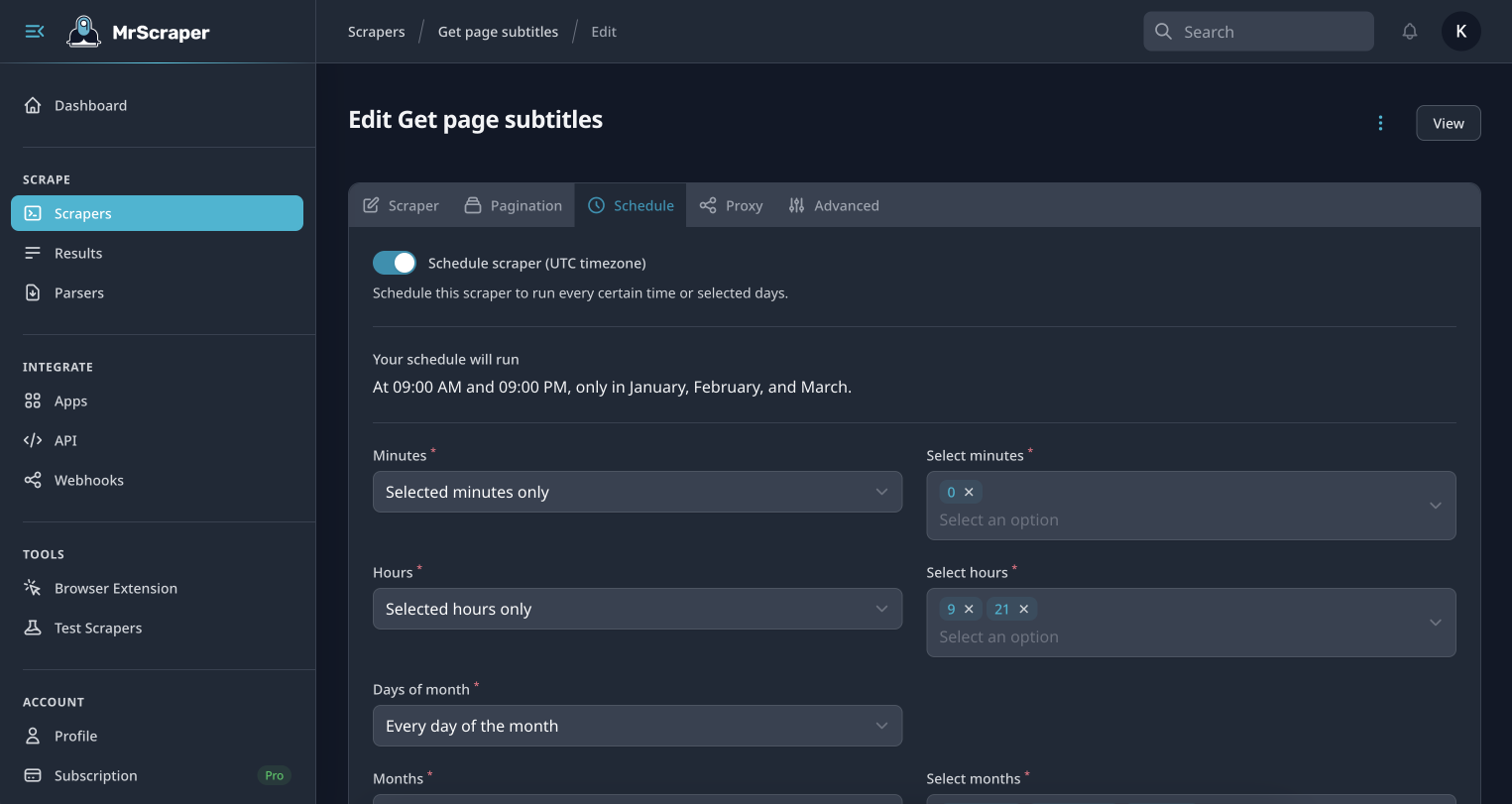1512x804 pixels.
Task: Disable the Schedule scraper toggle
Action: click(x=394, y=262)
